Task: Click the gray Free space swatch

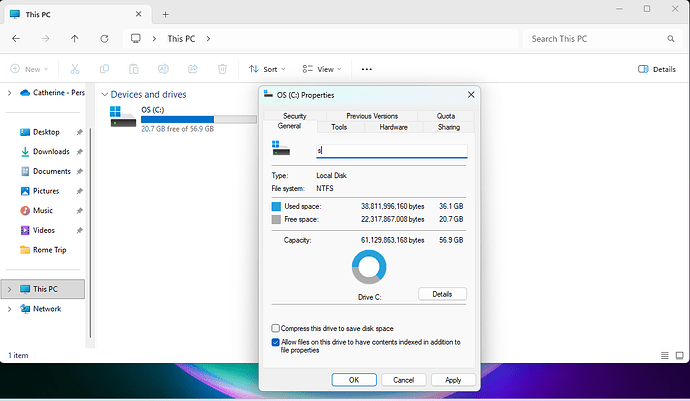Action: point(276,219)
